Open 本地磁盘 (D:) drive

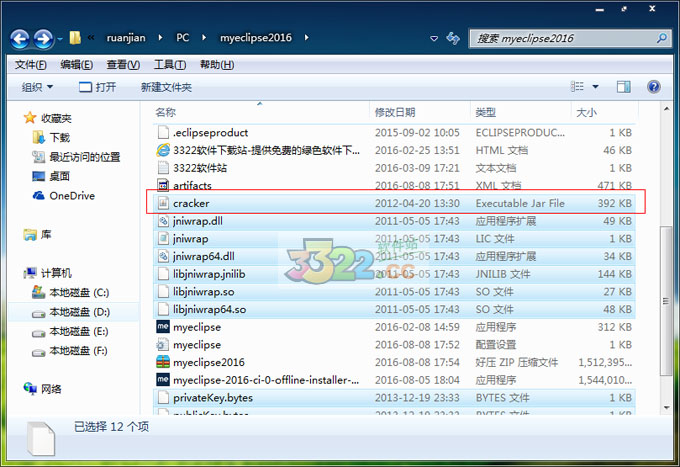click(x=78, y=312)
